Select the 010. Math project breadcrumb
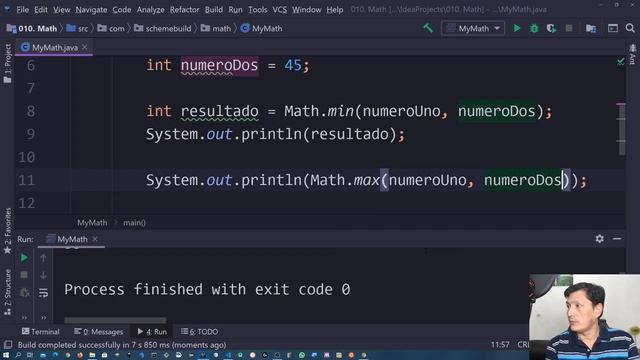 [32, 29]
